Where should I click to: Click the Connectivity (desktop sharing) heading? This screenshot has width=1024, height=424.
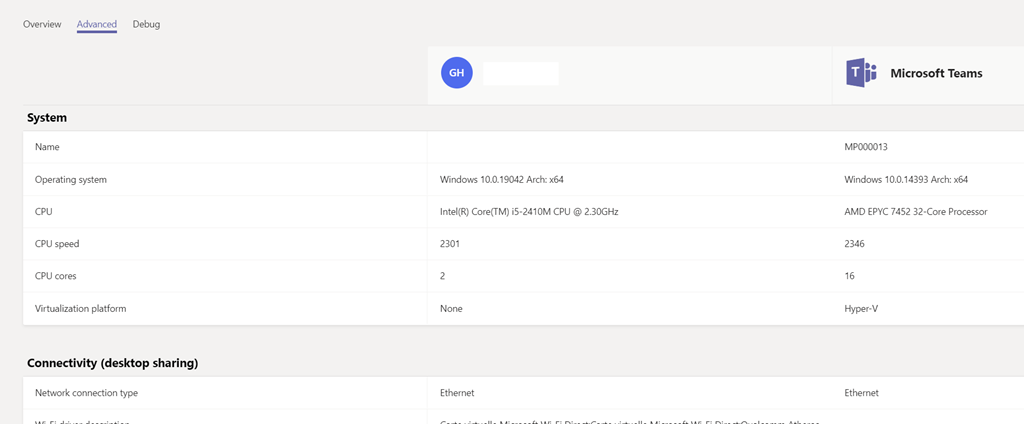[112, 363]
